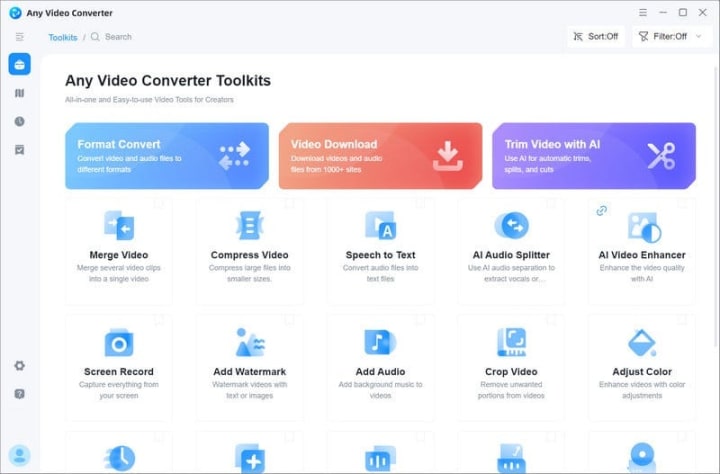Open the library books icon in the sidebar
Screen dimensions: 720x474
pyautogui.click(x=19, y=93)
